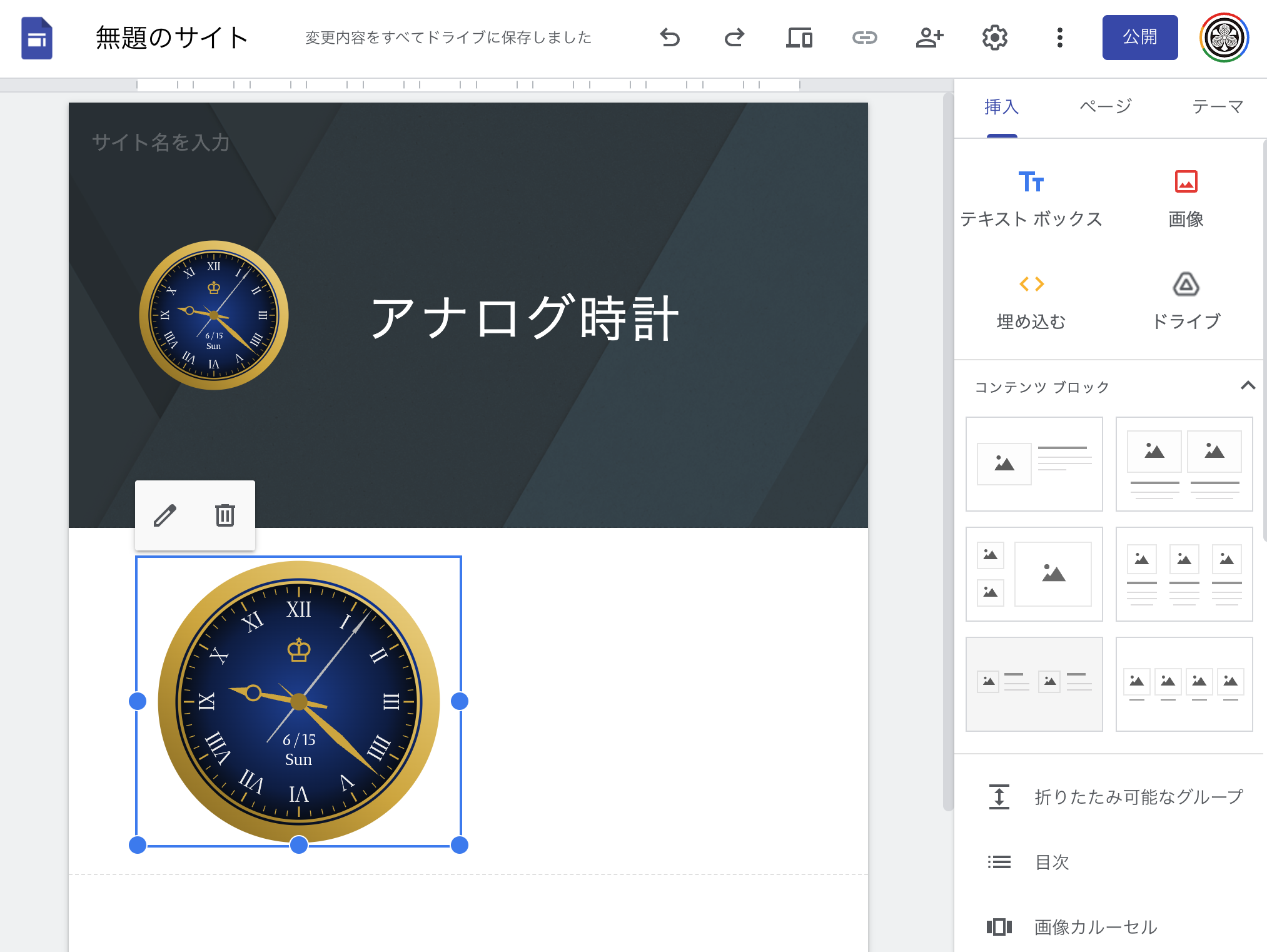1267x952 pixels.
Task: Click the copy link icon
Action: pyautogui.click(x=864, y=38)
